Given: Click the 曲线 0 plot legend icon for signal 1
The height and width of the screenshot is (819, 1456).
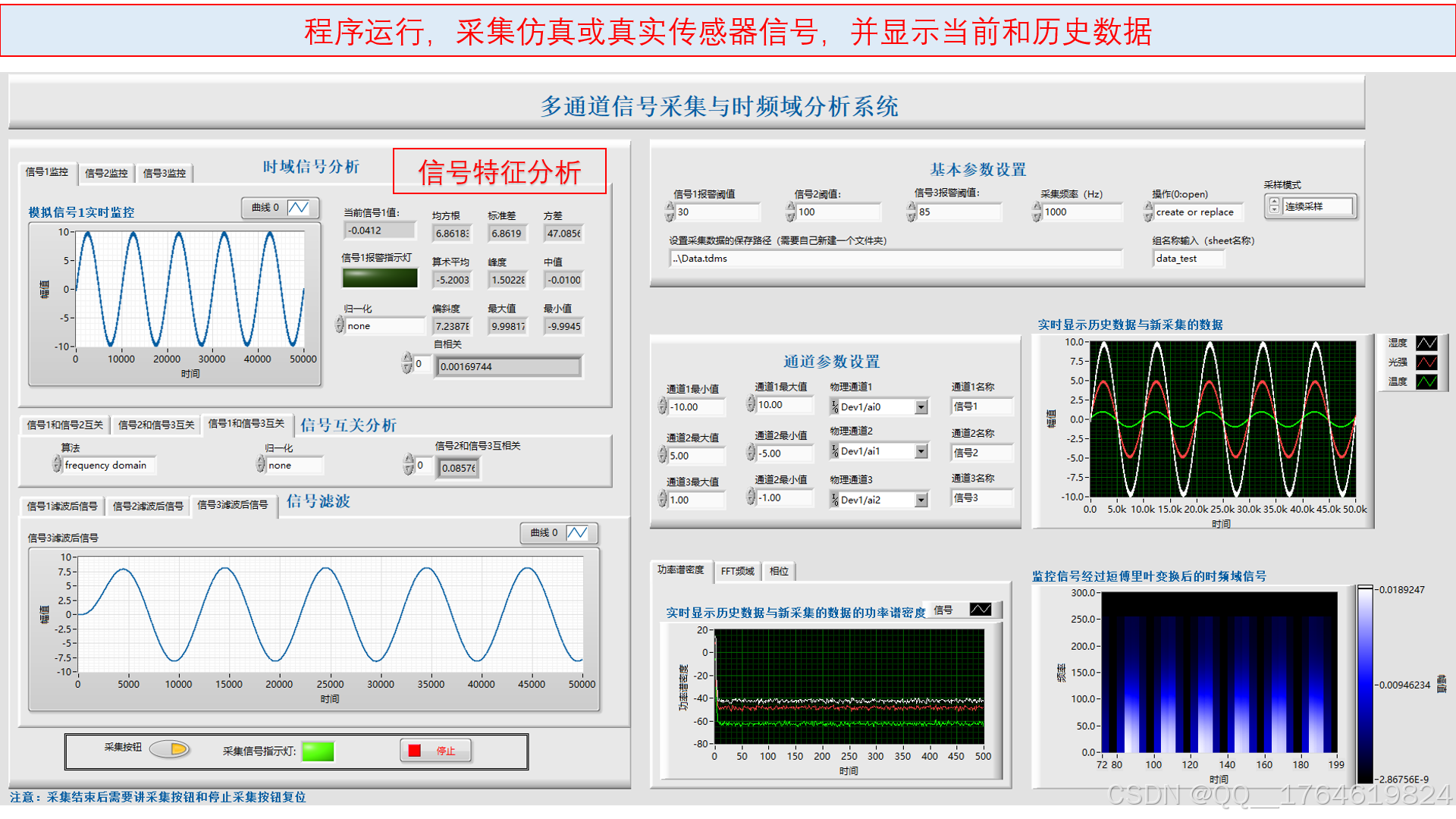Looking at the screenshot, I should click(299, 208).
